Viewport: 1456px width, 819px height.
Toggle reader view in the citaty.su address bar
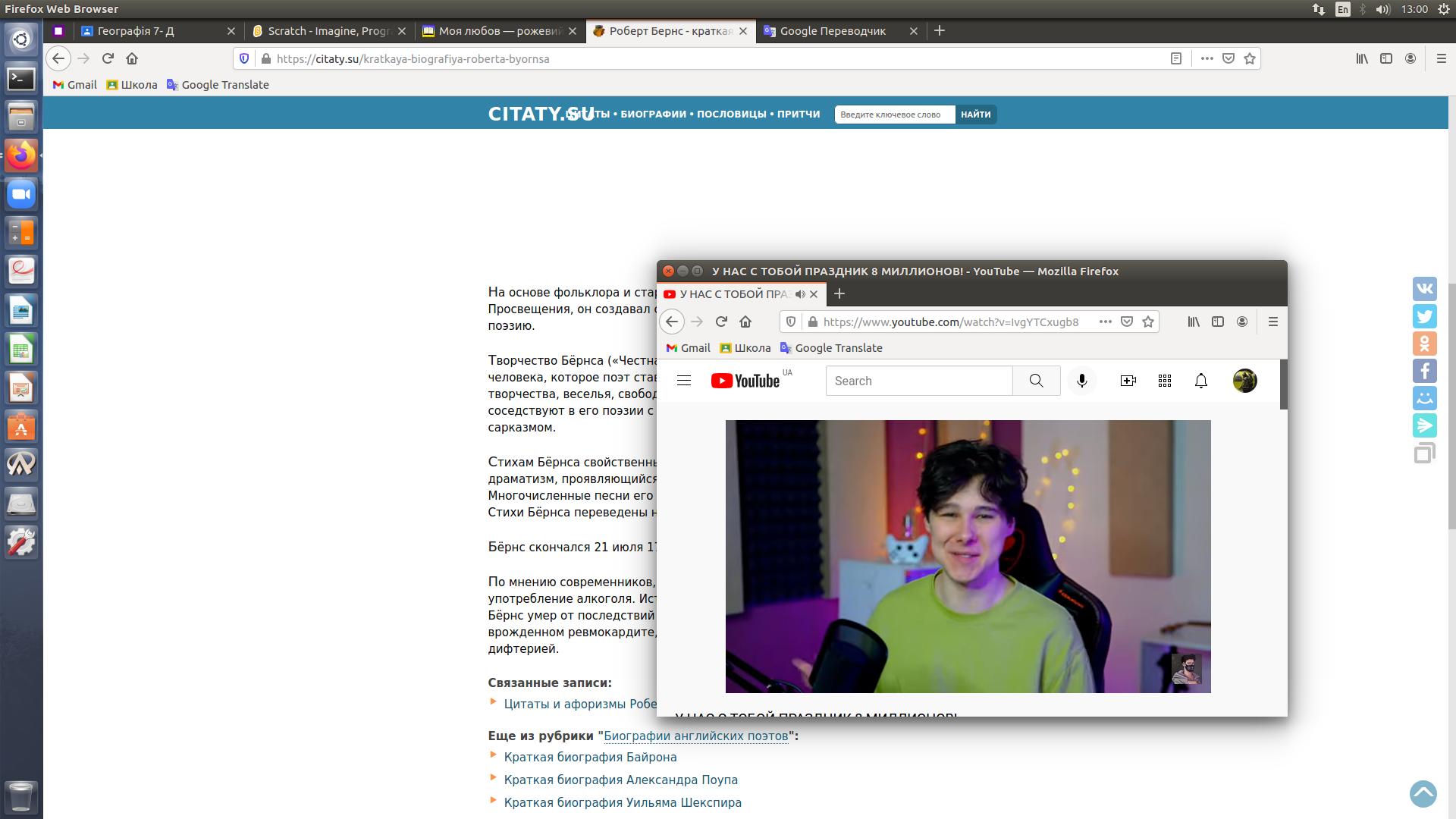click(x=1176, y=58)
